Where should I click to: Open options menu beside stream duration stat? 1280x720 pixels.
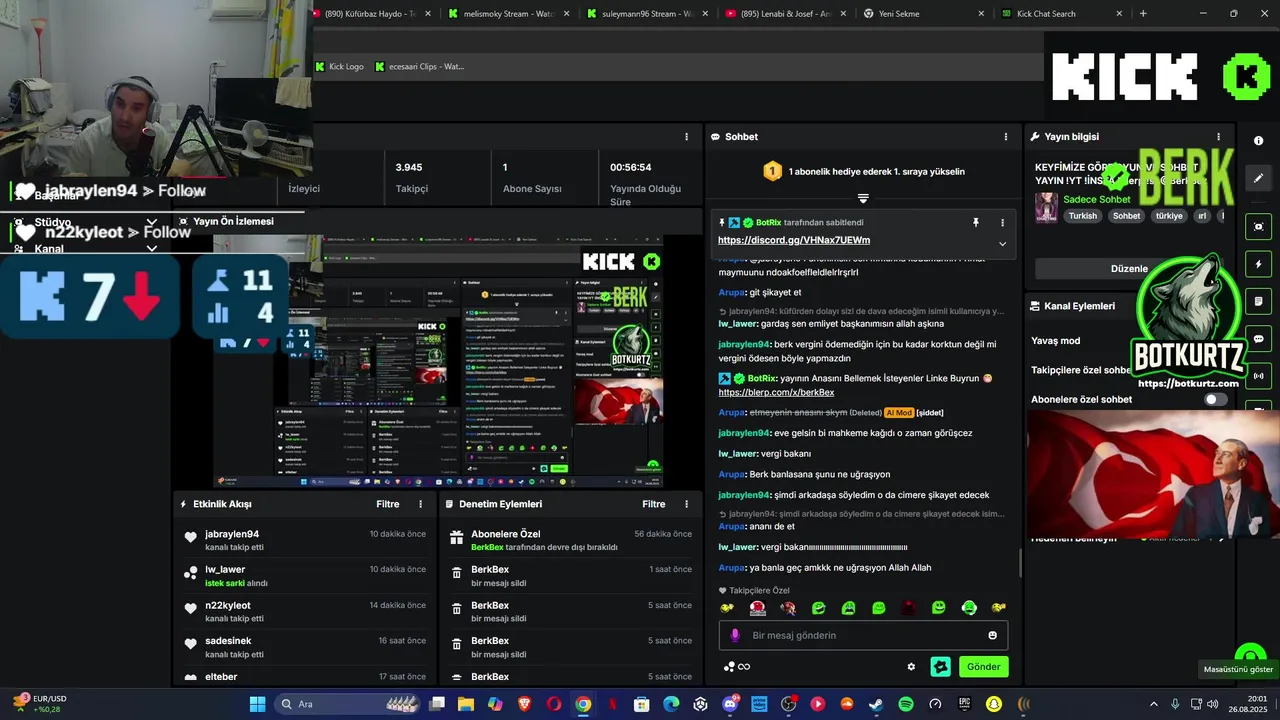[x=686, y=137]
